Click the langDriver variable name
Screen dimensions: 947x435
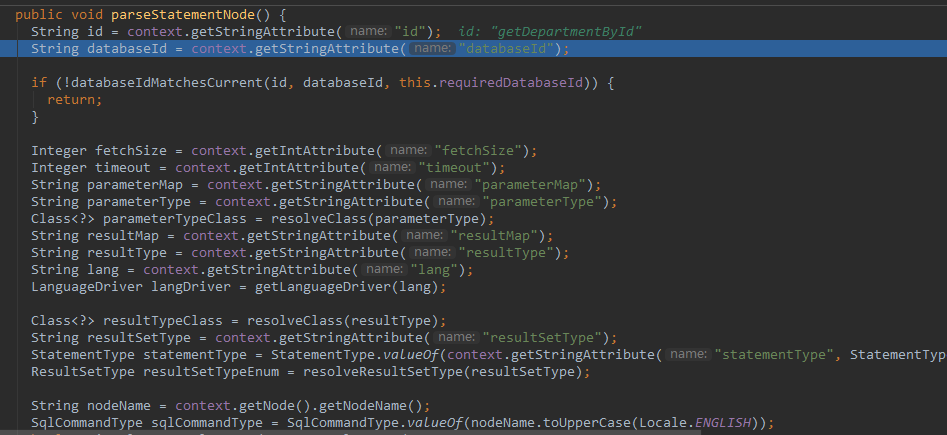pyautogui.click(x=191, y=286)
